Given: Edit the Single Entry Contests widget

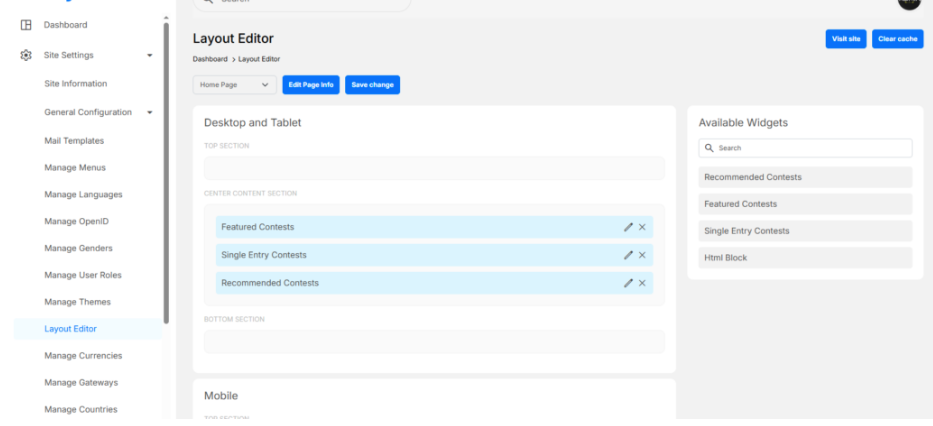Looking at the screenshot, I should pos(628,255).
